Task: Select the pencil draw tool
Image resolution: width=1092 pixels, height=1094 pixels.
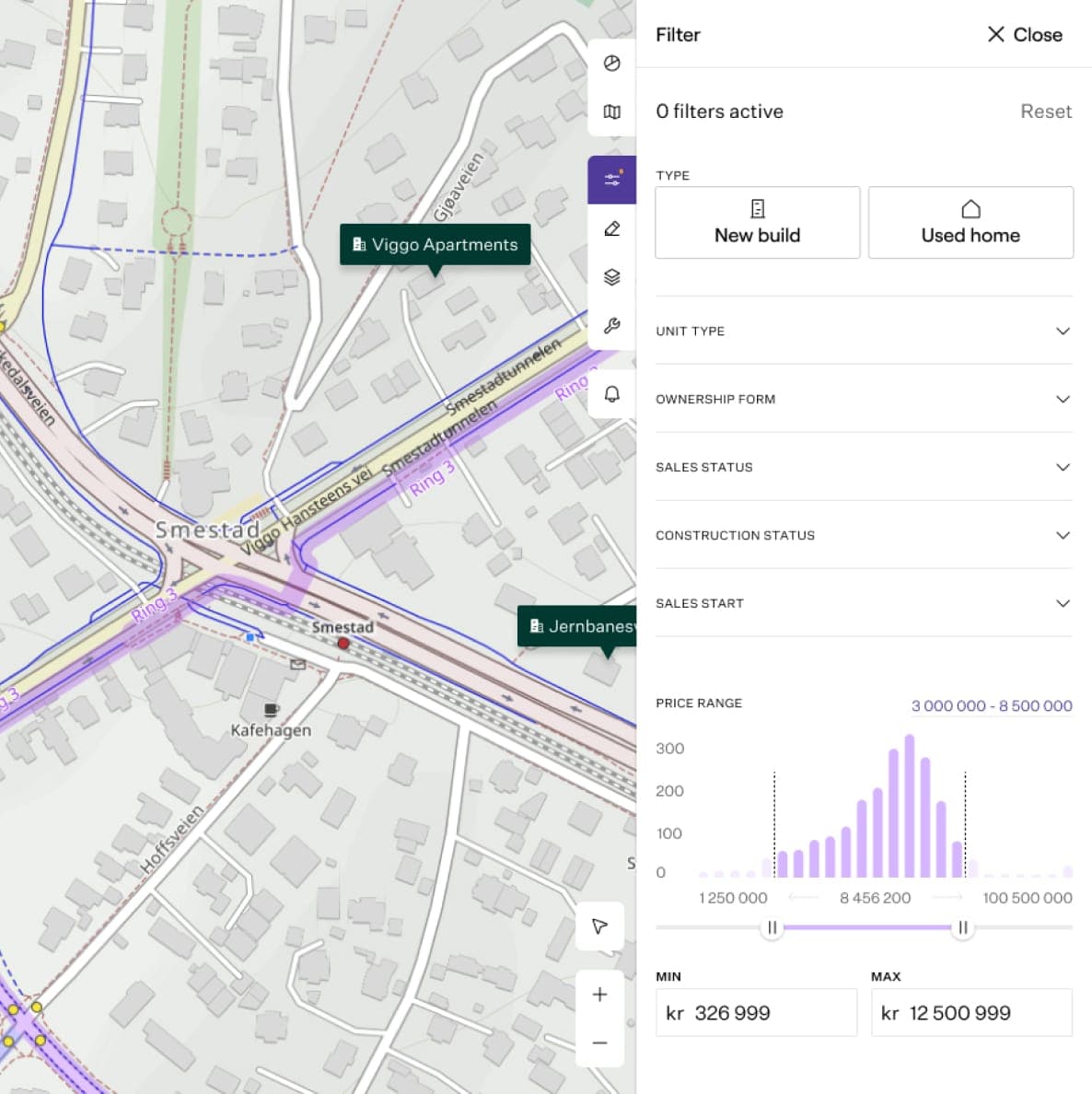Action: 611,228
